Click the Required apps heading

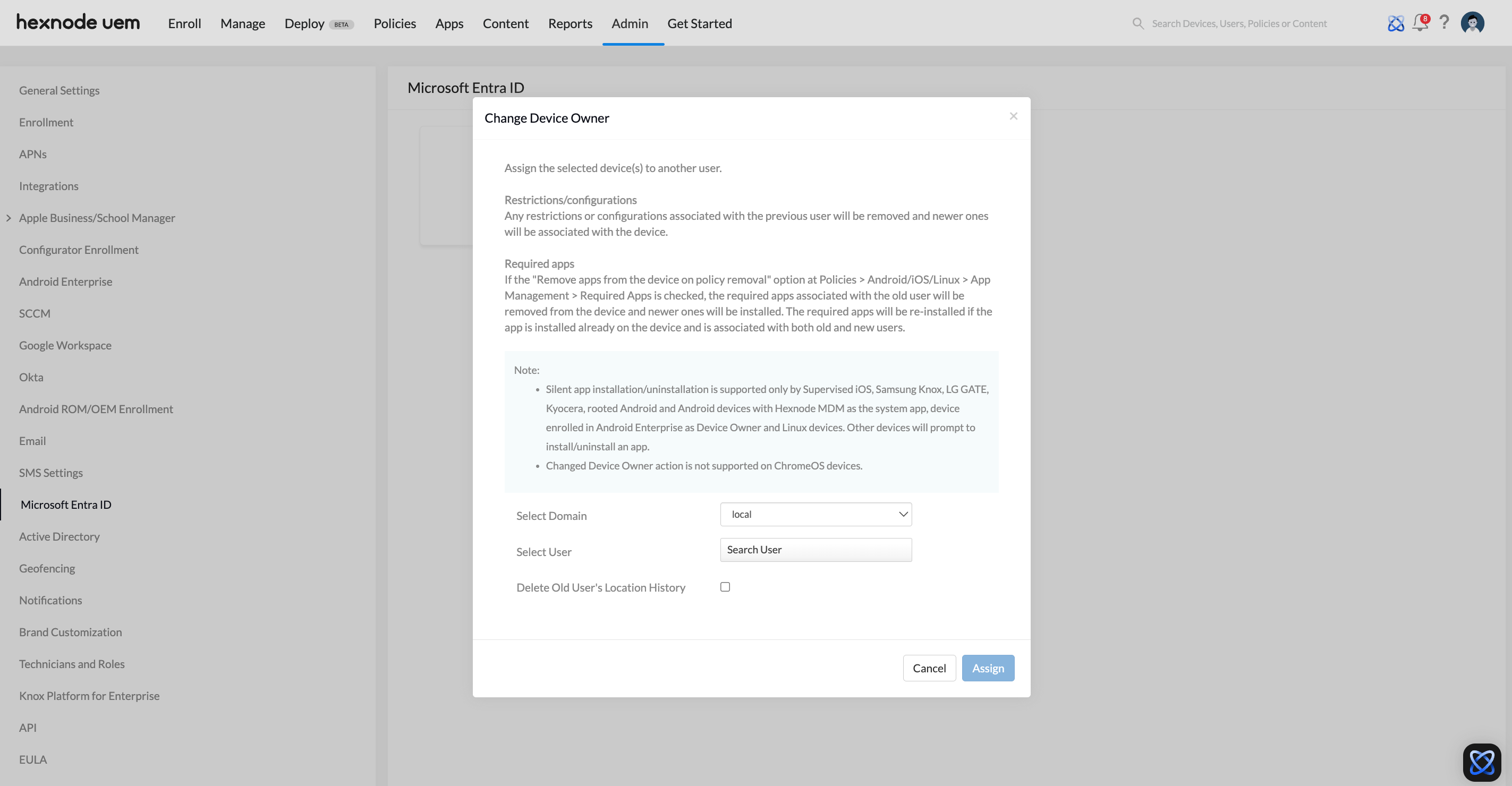click(539, 263)
